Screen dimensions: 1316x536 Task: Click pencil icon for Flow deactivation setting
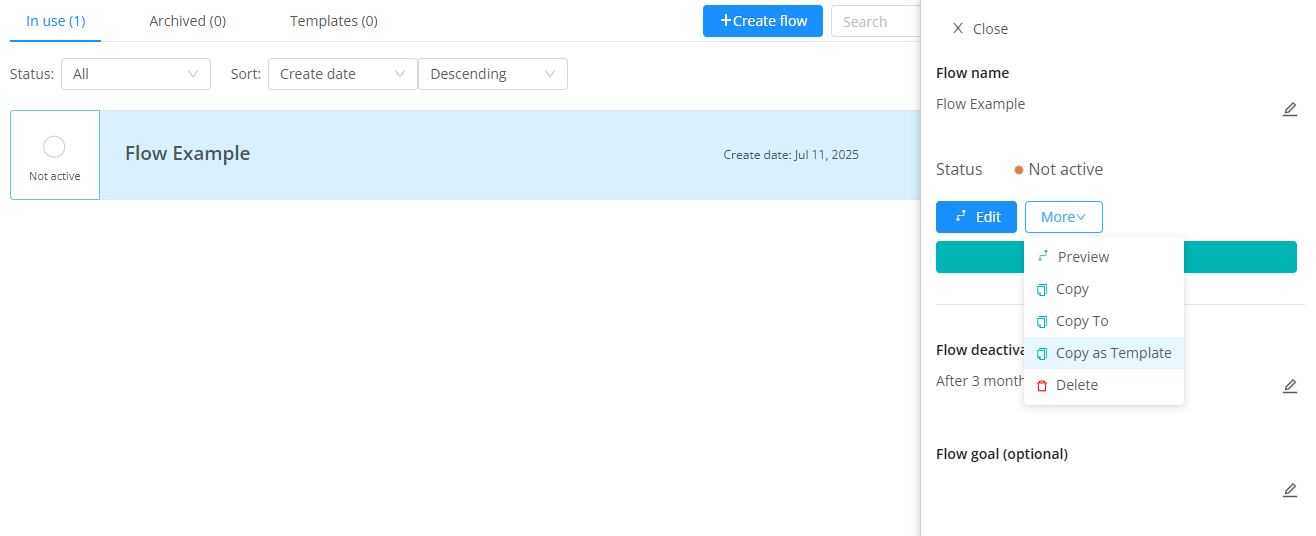pos(1289,386)
